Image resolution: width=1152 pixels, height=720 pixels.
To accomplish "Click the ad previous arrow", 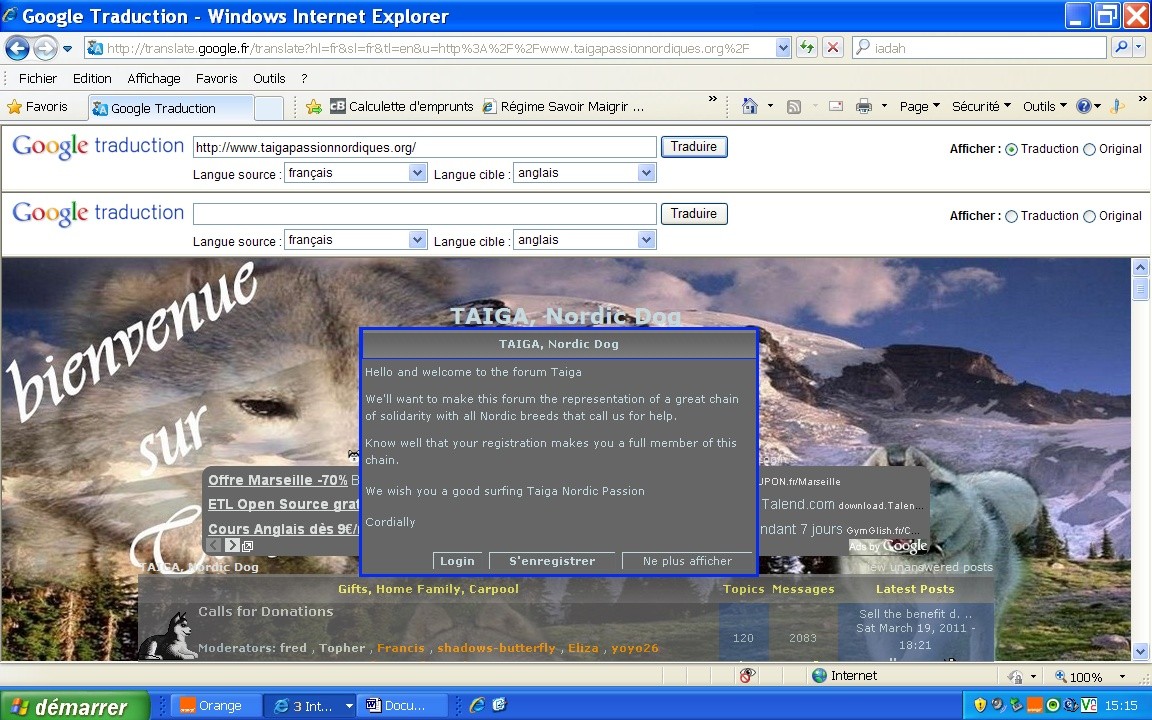I will (214, 545).
